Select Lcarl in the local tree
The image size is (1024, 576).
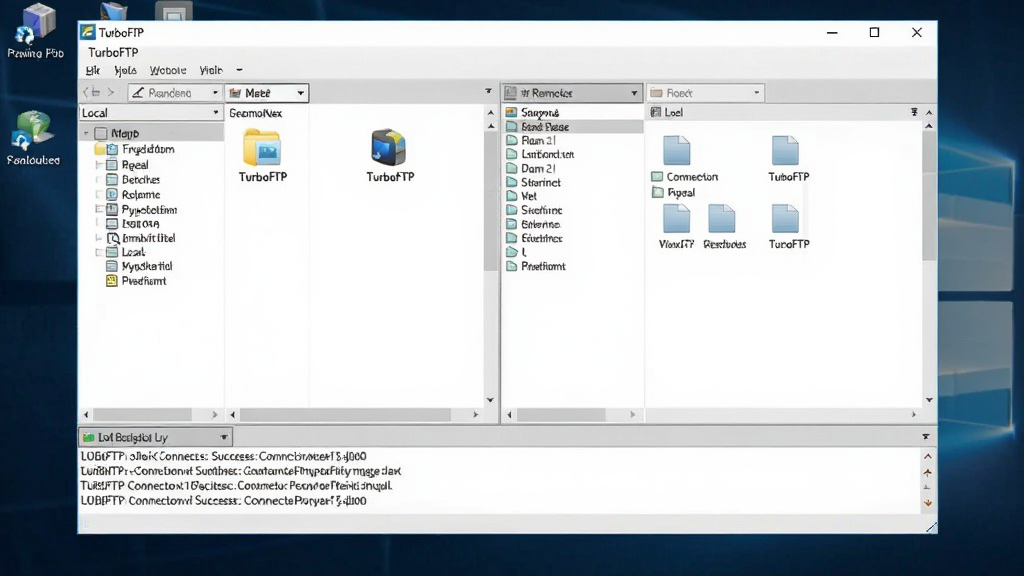133,252
